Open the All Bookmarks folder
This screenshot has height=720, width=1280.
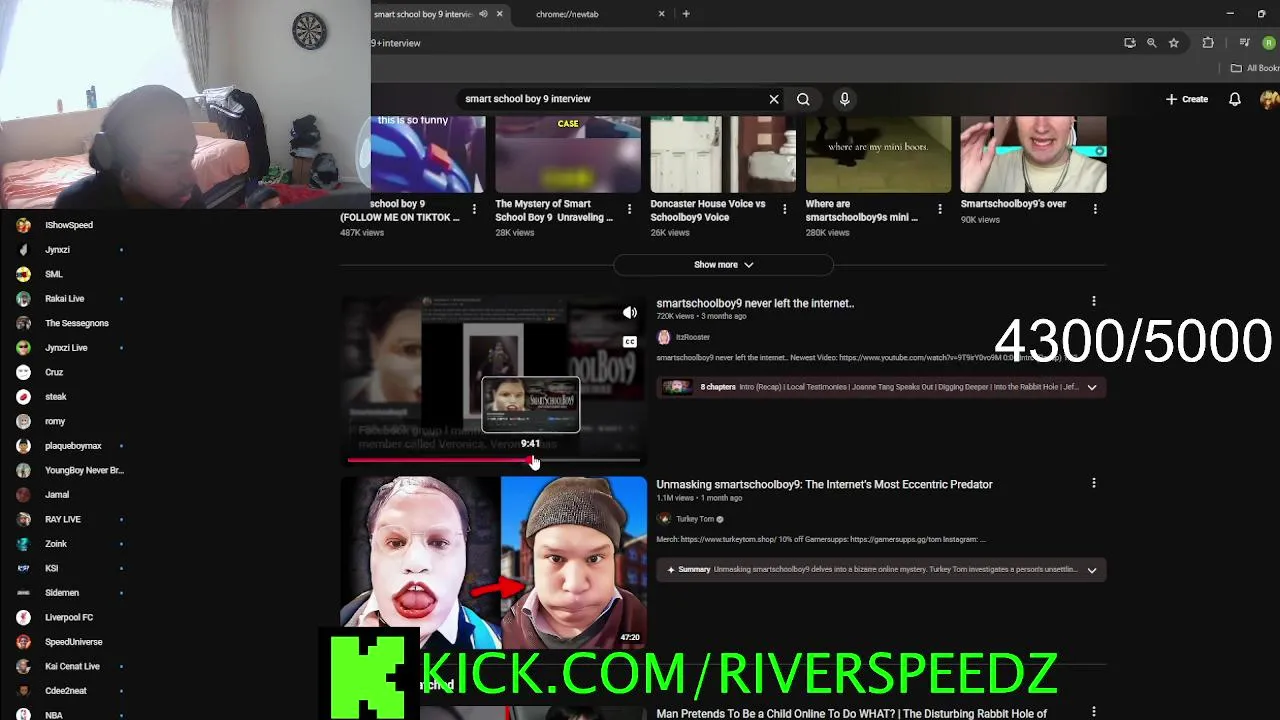pyautogui.click(x=1255, y=68)
